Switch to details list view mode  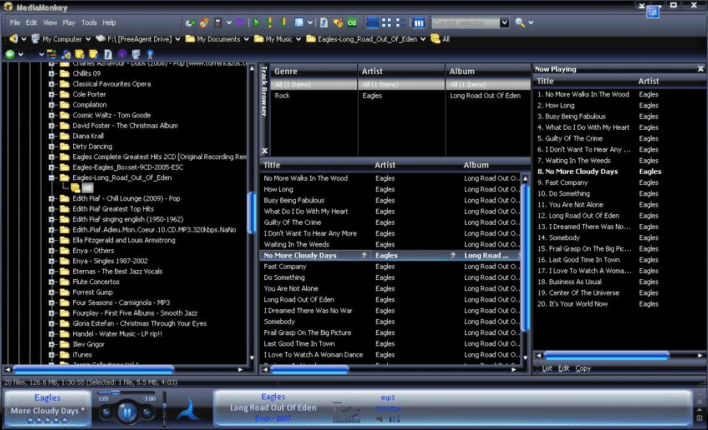[x=373, y=23]
